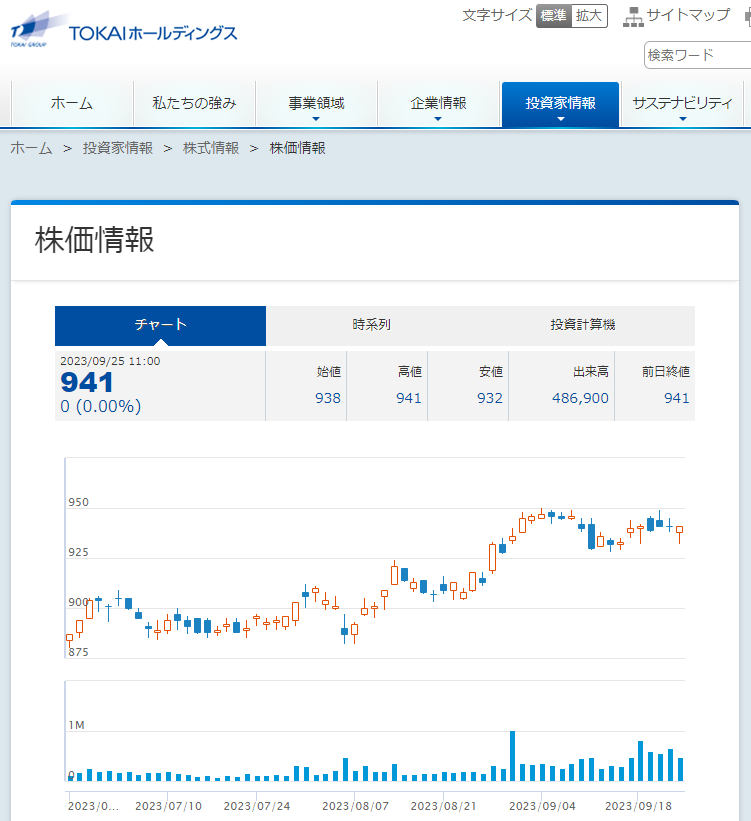751x821 pixels.
Task: Click the 1M volume axis label
Action: click(x=76, y=725)
